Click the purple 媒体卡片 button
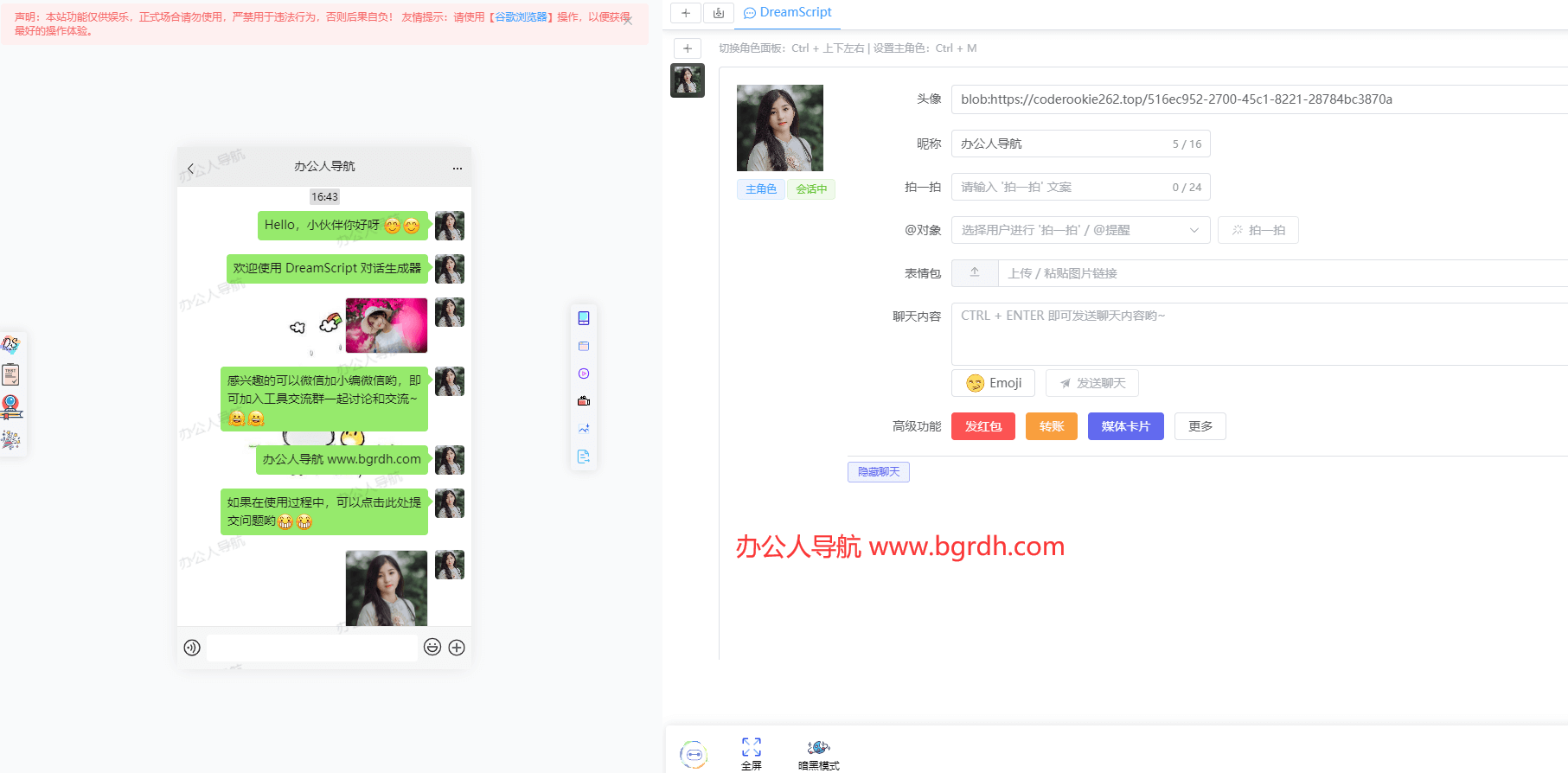The width and height of the screenshot is (1568, 773). pyautogui.click(x=1126, y=426)
